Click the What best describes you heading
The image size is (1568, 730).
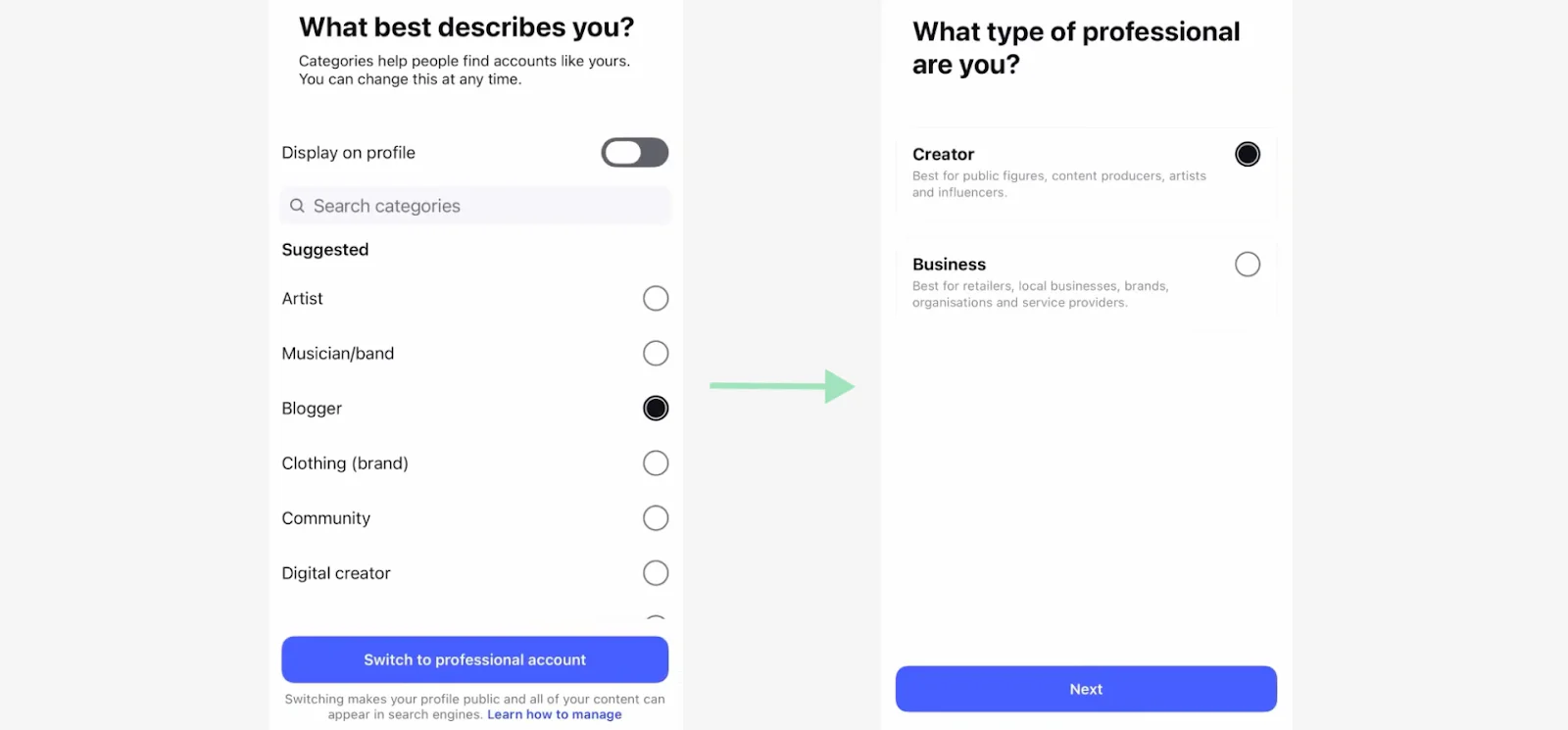click(x=466, y=26)
